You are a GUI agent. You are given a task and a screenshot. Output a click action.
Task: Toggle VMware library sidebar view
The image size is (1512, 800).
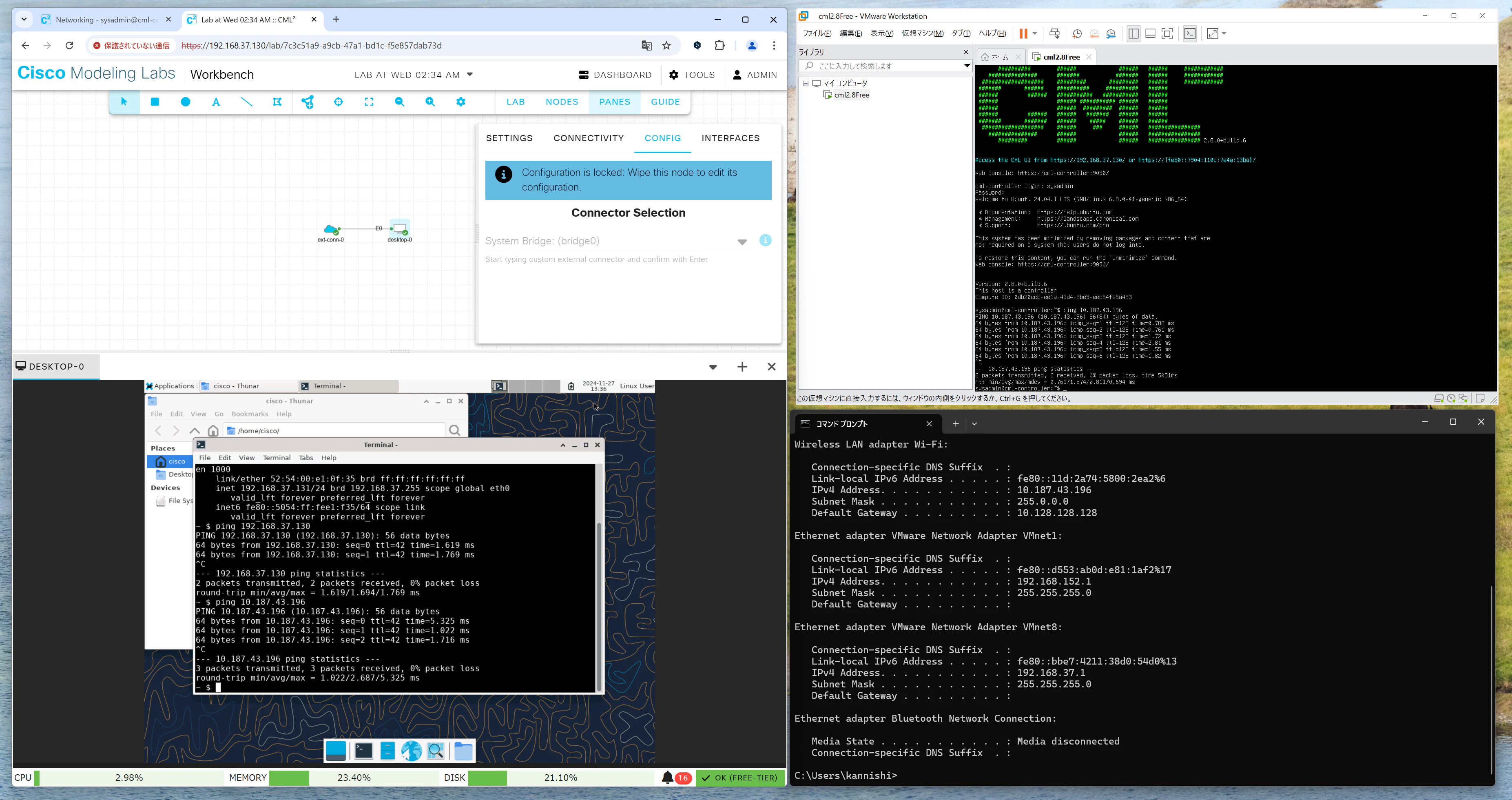[x=1133, y=33]
